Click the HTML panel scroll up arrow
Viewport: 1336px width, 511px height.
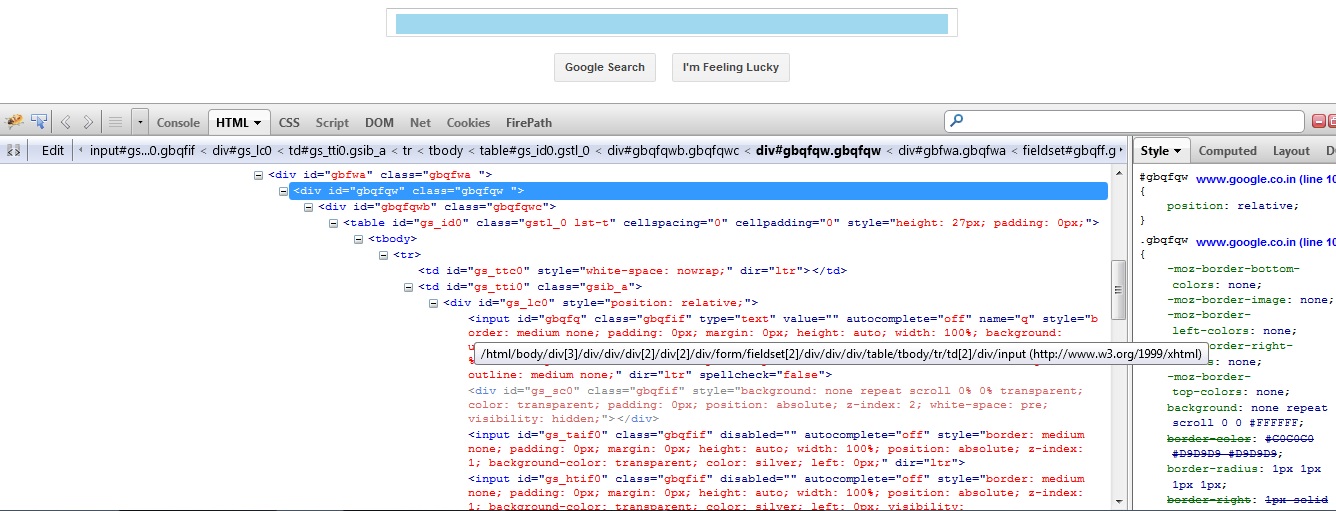[x=1118, y=173]
